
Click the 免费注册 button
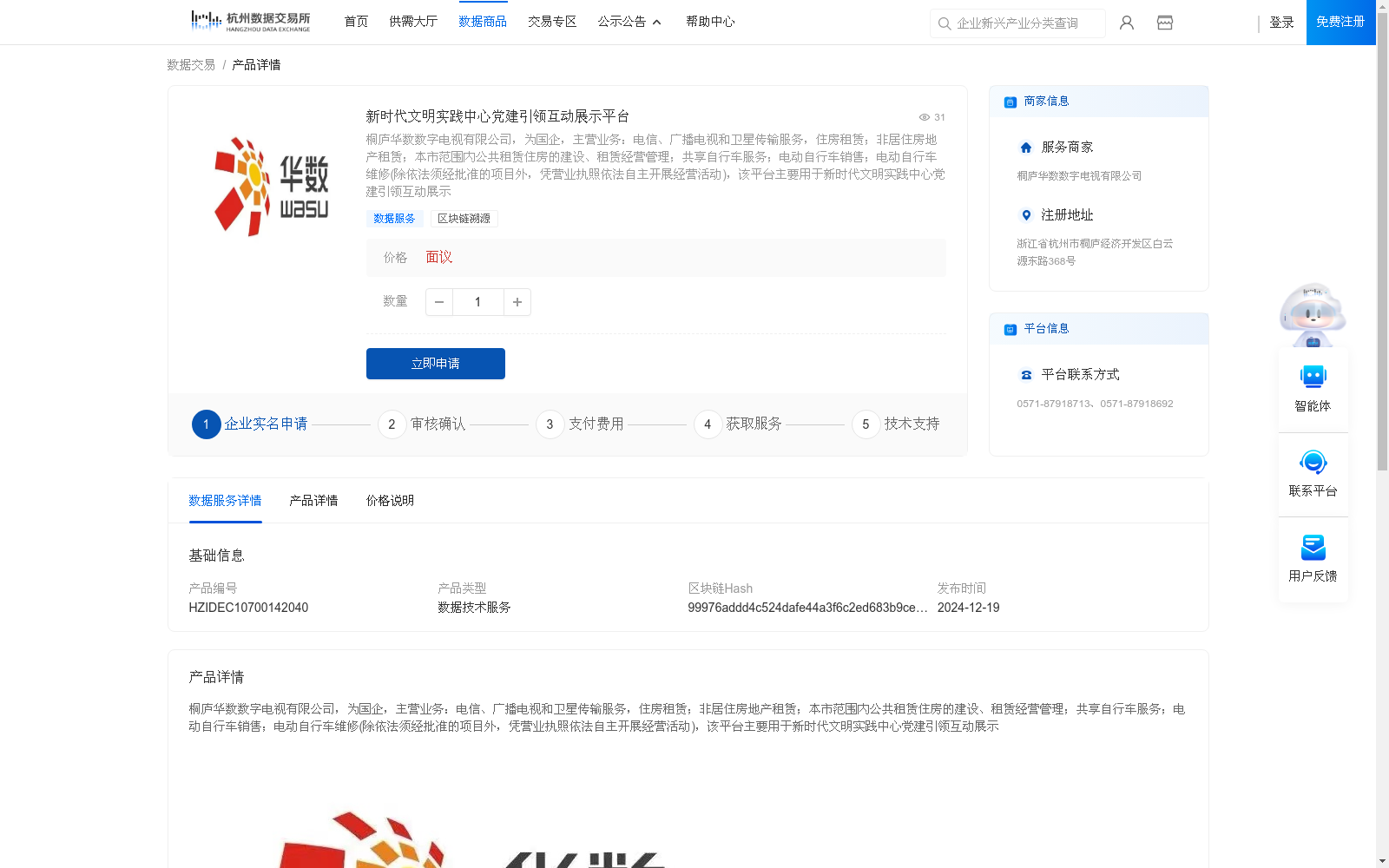[1340, 22]
